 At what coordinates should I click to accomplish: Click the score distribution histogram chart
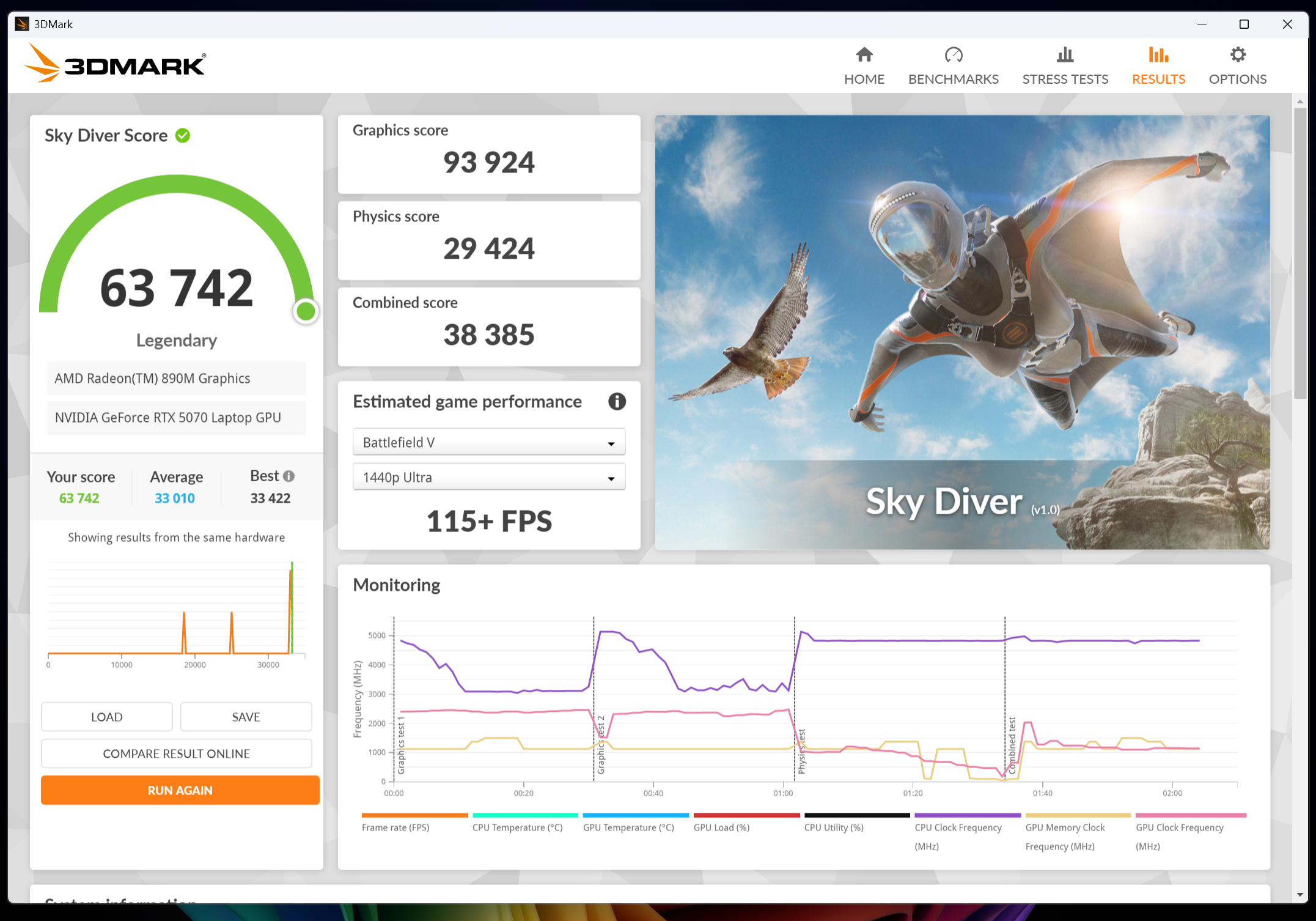(x=176, y=613)
